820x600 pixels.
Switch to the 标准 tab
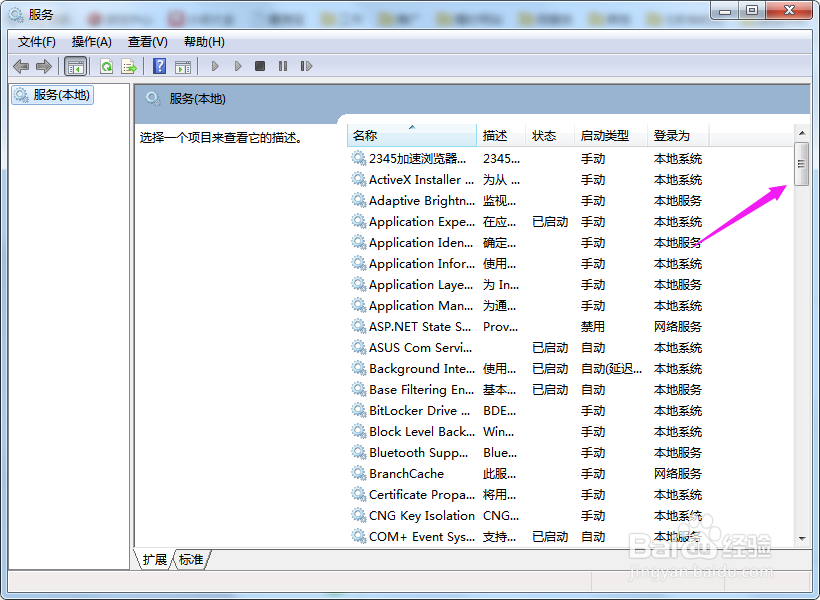191,560
